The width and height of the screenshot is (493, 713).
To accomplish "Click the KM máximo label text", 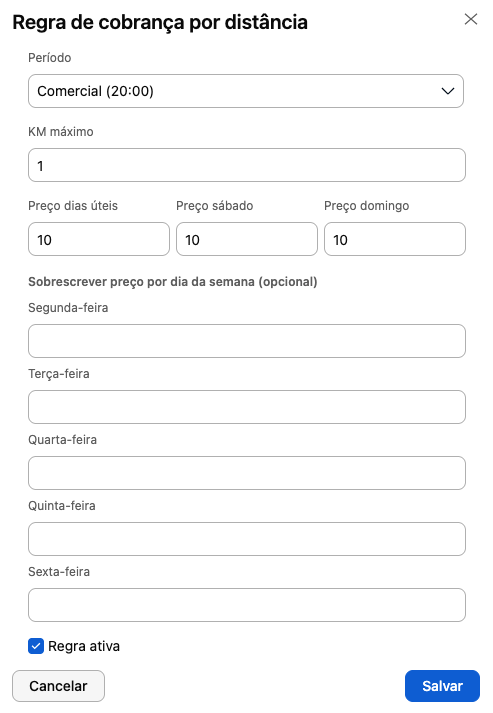I will [x=61, y=132].
